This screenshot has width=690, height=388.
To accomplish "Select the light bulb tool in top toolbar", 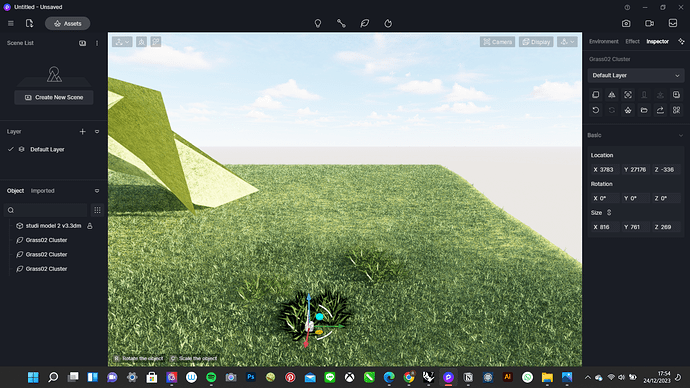I will 318,23.
